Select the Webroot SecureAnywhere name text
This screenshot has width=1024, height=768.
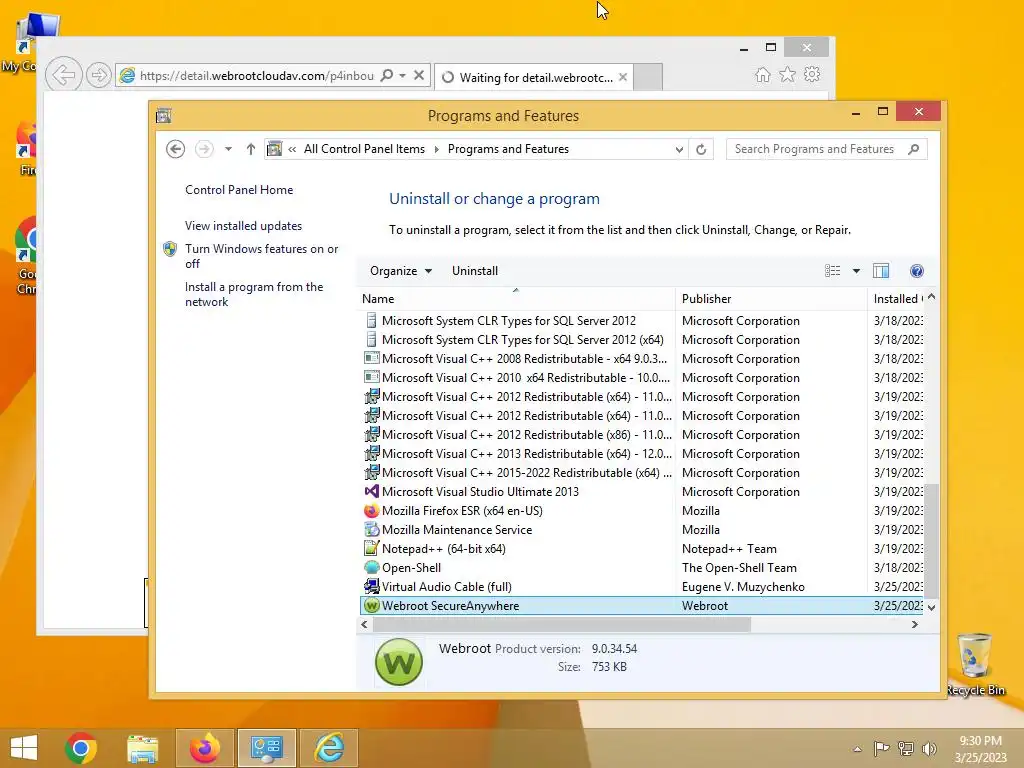451,606
